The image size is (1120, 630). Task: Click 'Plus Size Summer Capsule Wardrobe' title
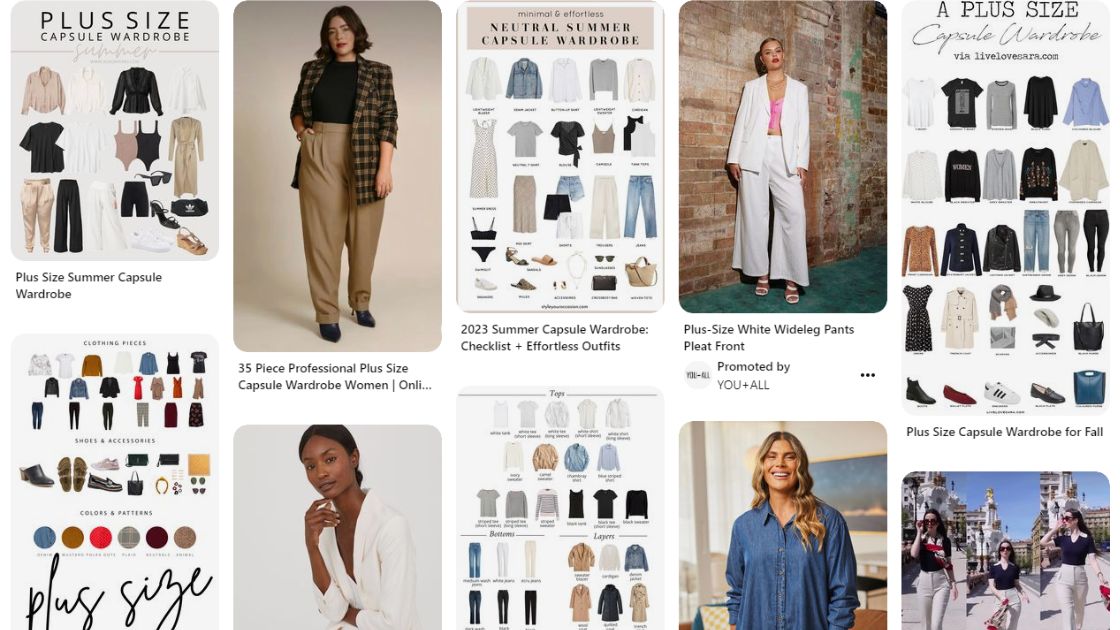pos(89,285)
